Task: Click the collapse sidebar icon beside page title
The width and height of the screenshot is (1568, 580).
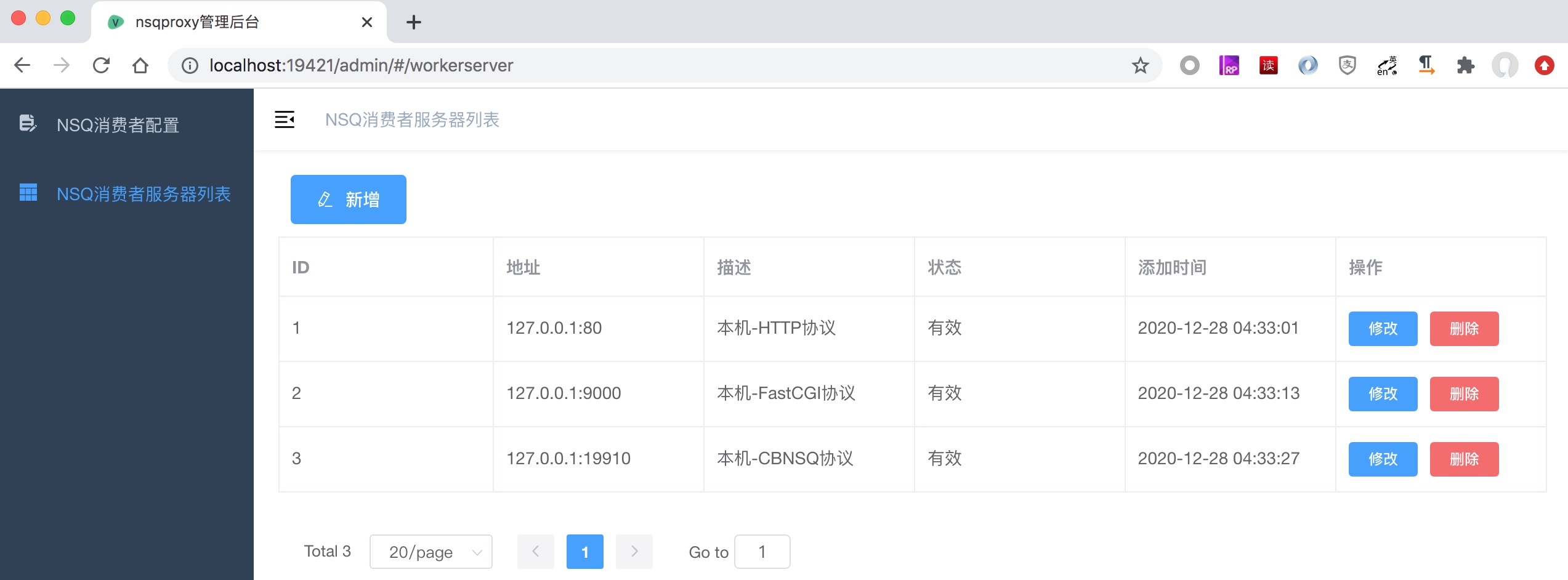Action: pyautogui.click(x=285, y=119)
